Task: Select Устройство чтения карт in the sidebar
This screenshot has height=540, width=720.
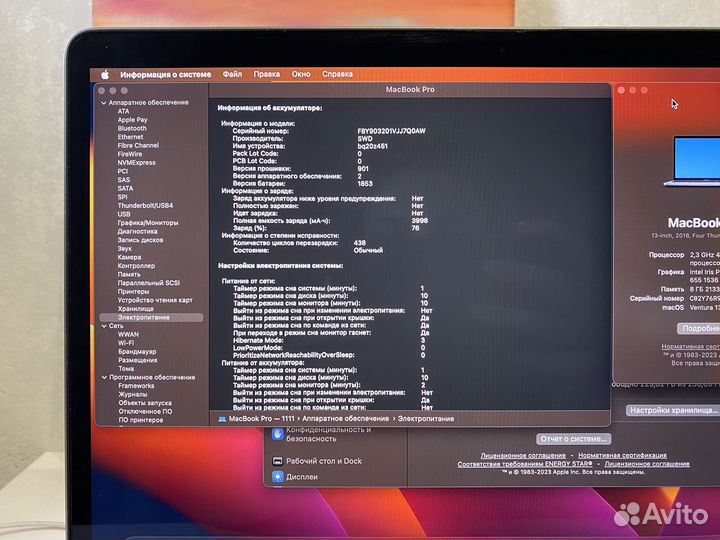Action: [155, 300]
